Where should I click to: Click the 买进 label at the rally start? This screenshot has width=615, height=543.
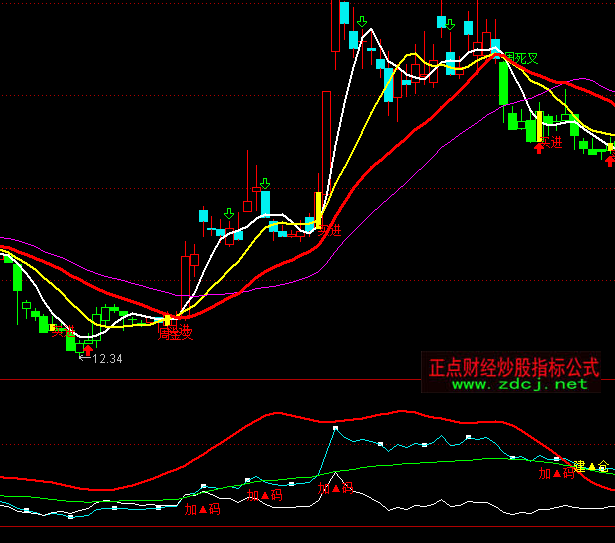click(329, 230)
